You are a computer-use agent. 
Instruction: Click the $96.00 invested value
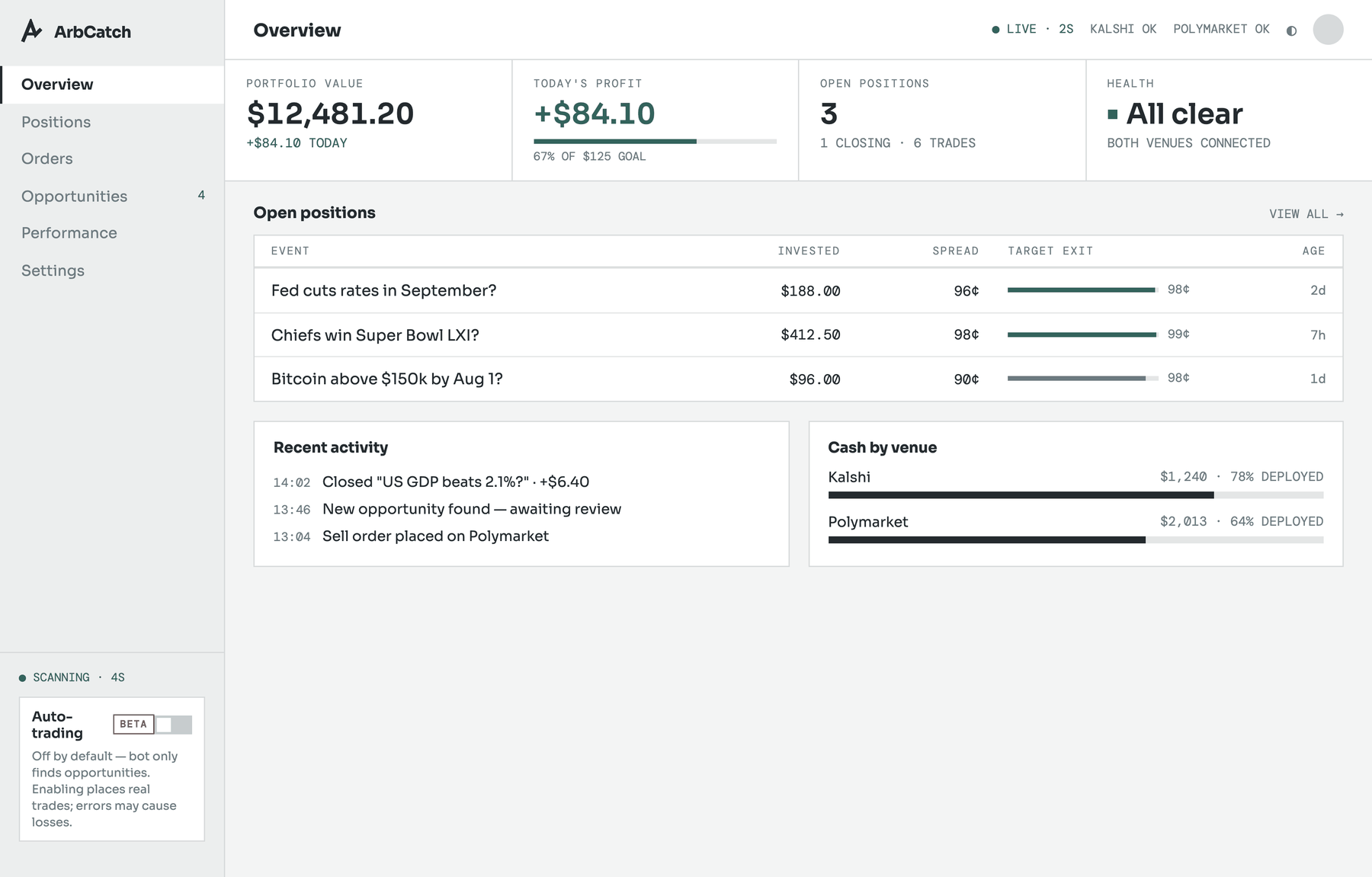815,379
